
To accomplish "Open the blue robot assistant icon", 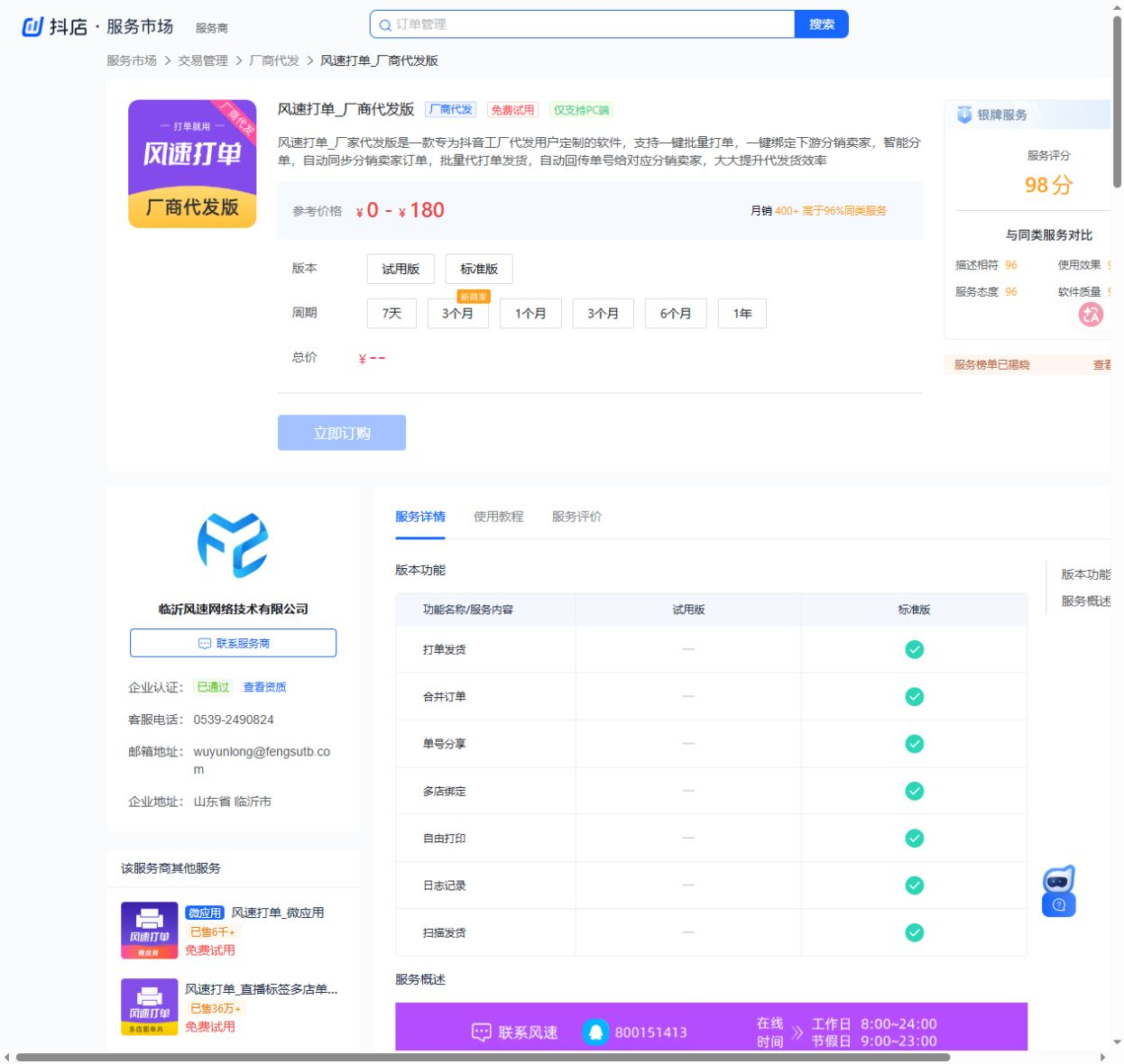I will pos(1059,892).
